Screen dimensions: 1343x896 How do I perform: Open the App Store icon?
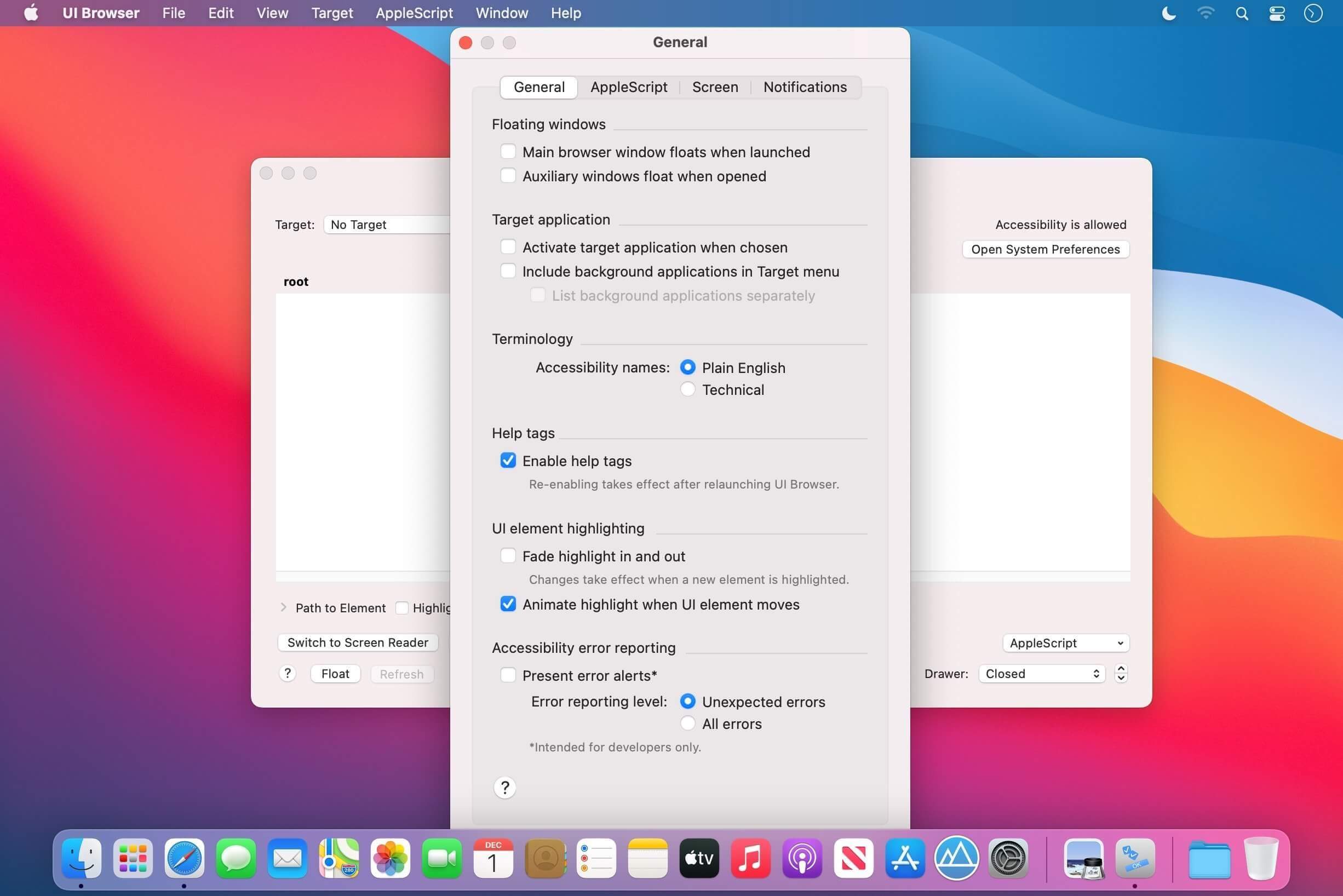(905, 858)
